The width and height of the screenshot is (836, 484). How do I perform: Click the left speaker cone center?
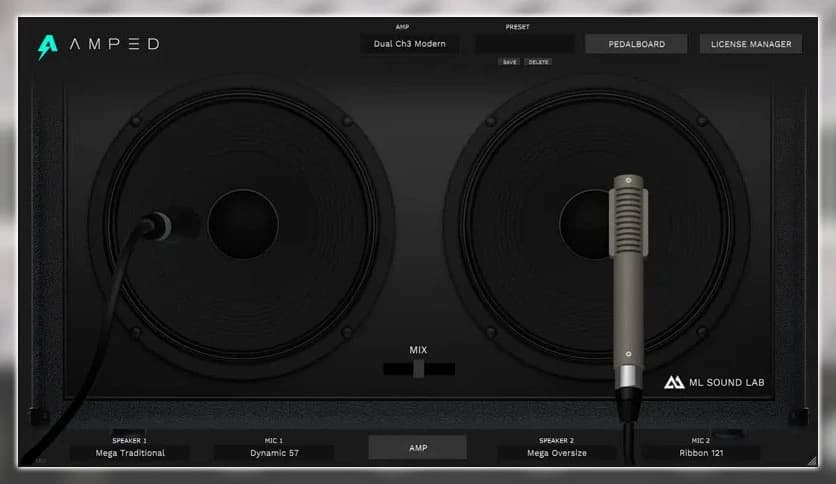coord(243,224)
